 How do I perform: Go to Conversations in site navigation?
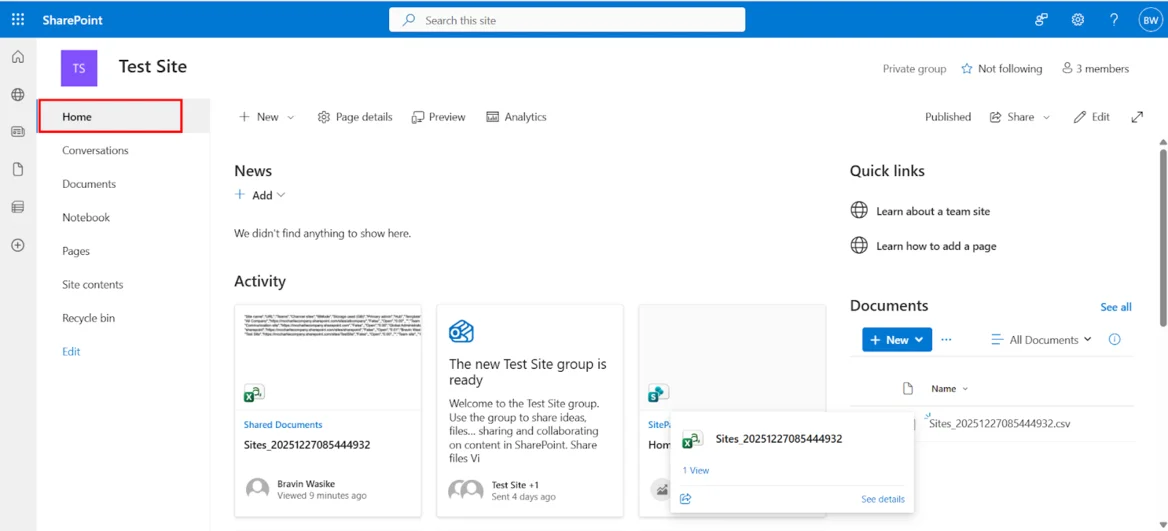pos(95,150)
